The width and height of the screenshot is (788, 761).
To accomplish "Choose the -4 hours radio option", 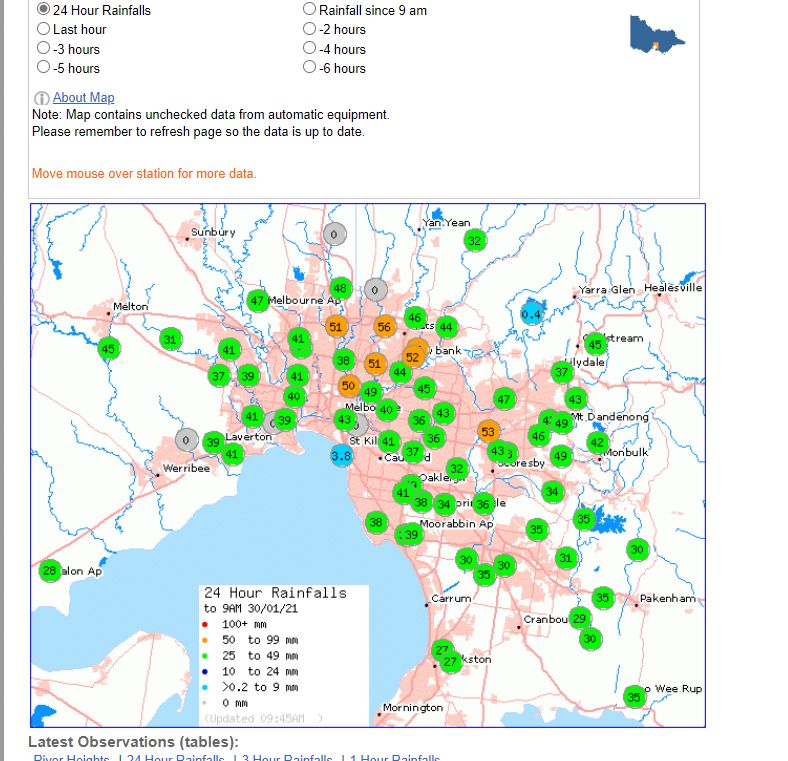I will click(310, 48).
